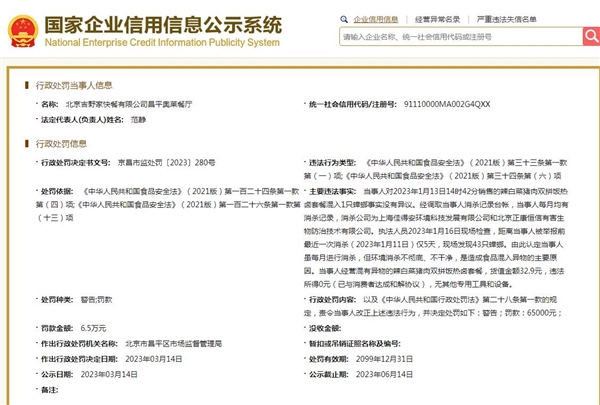Image resolution: width=600 pixels, height=405 pixels.
Task: Select decision number 京昌市监处罚〔2023〕280号
Action: pyautogui.click(x=166, y=163)
